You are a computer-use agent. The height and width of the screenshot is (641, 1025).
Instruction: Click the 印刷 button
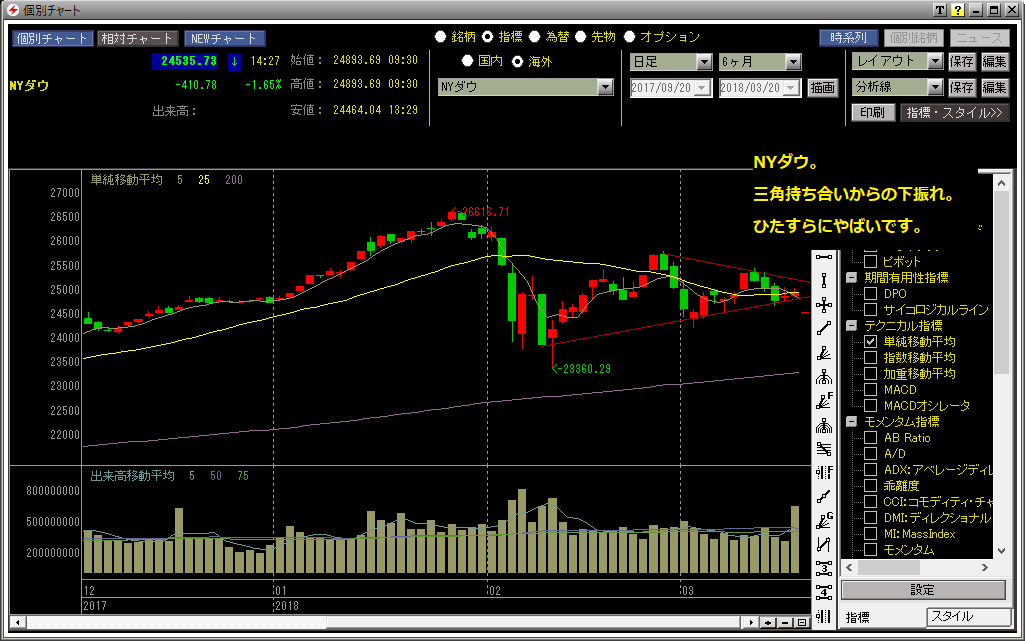click(872, 112)
